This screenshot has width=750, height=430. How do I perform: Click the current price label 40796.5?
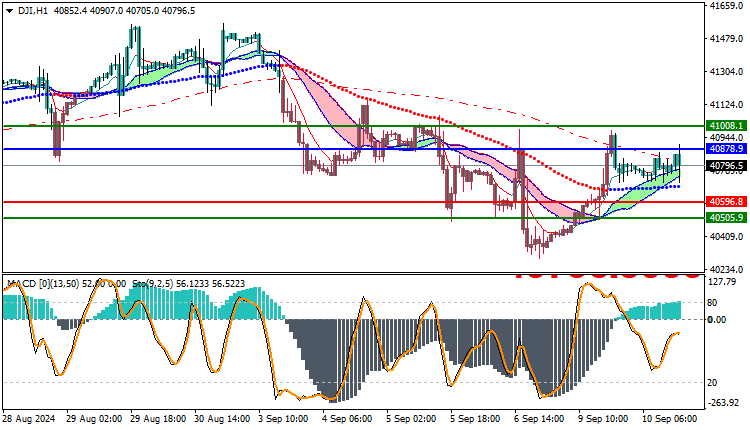(727, 165)
